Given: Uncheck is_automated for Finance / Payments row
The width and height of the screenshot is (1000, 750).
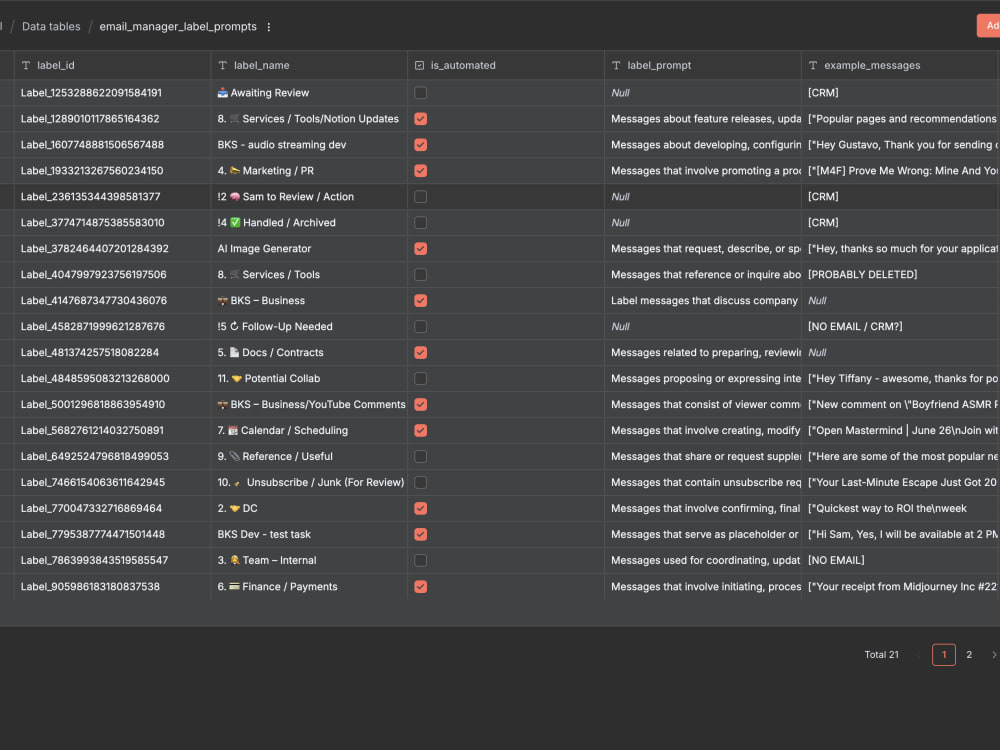Looking at the screenshot, I should 420,586.
